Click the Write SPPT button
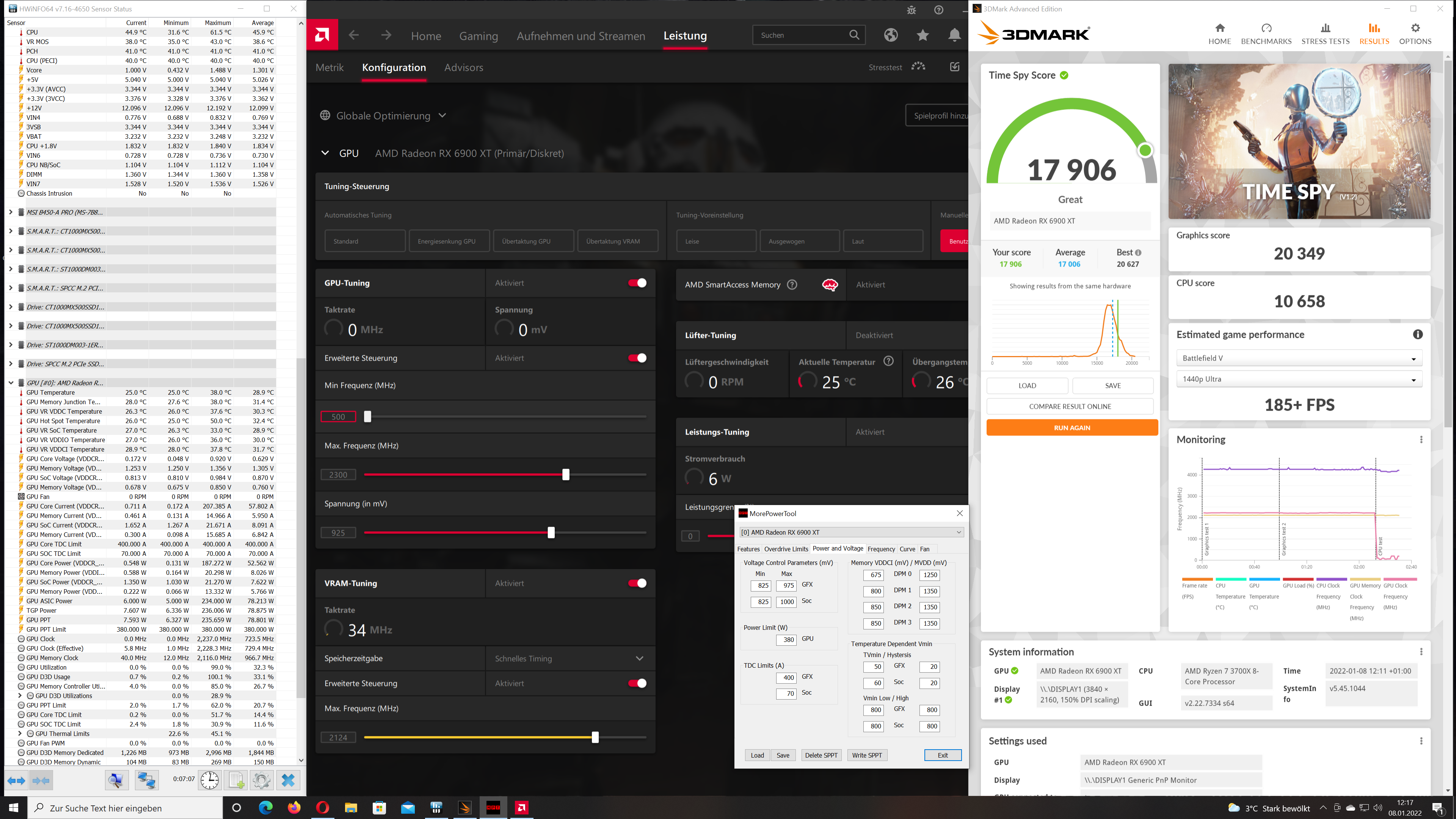The height and width of the screenshot is (819, 1456). coord(866,755)
